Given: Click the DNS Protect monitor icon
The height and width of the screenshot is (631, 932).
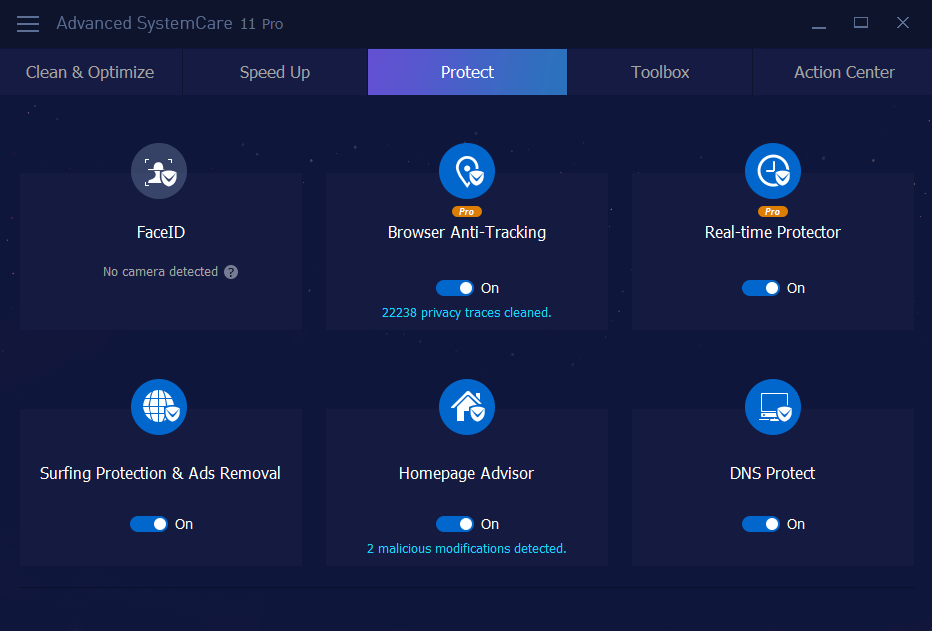Looking at the screenshot, I should pyautogui.click(x=772, y=407).
